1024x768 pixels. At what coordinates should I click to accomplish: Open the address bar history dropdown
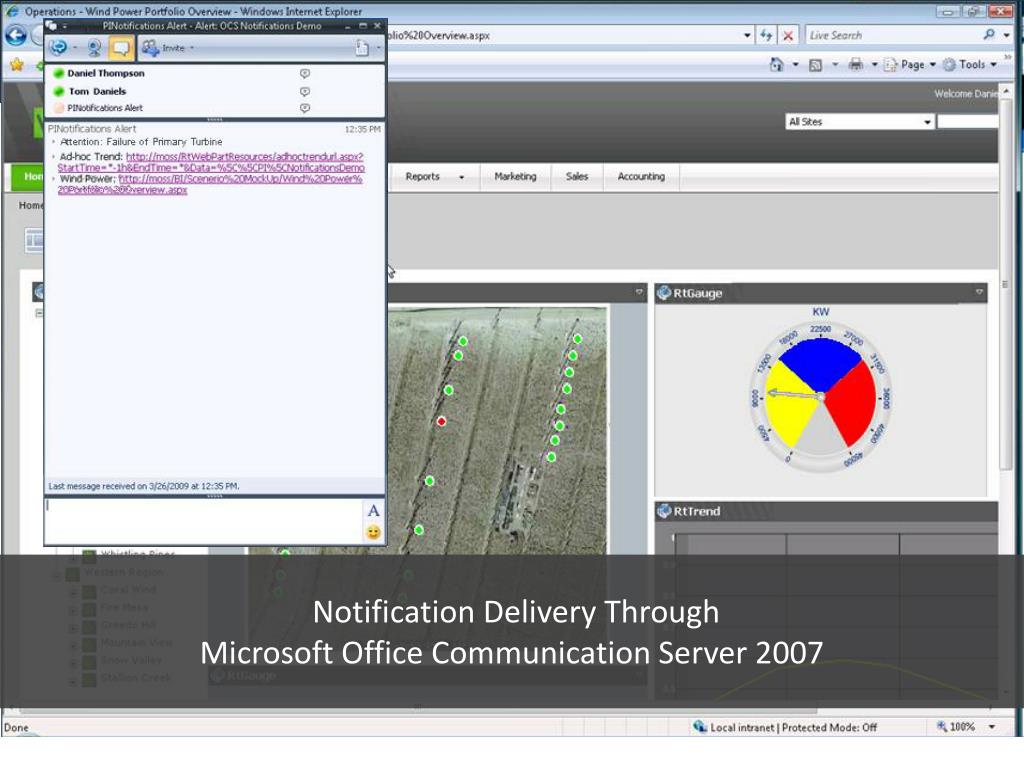pos(747,35)
